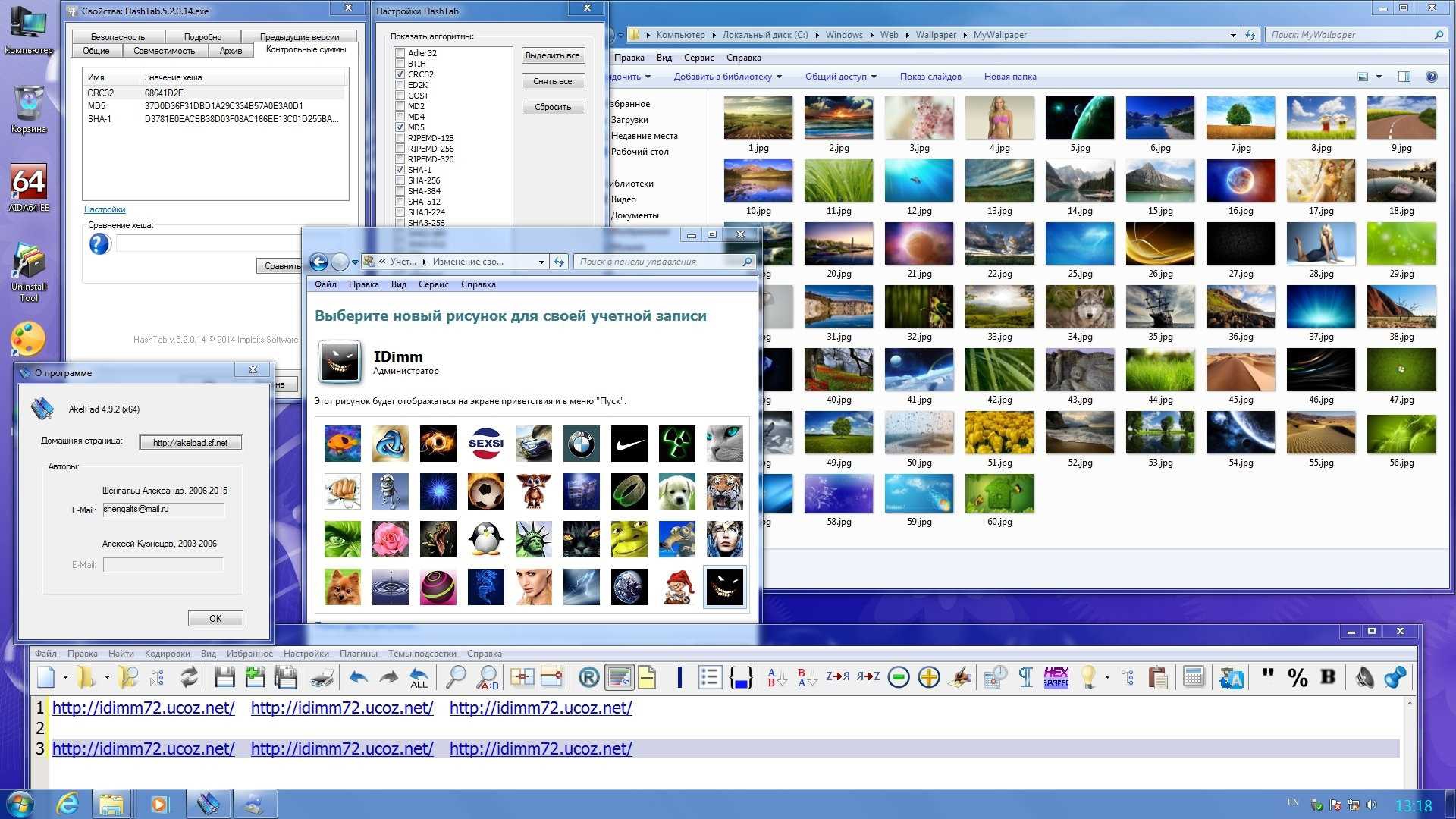Screen dimensions: 1456x819
Task: Uncheck the SHA-1 algorithm checkbox
Action: (x=400, y=170)
